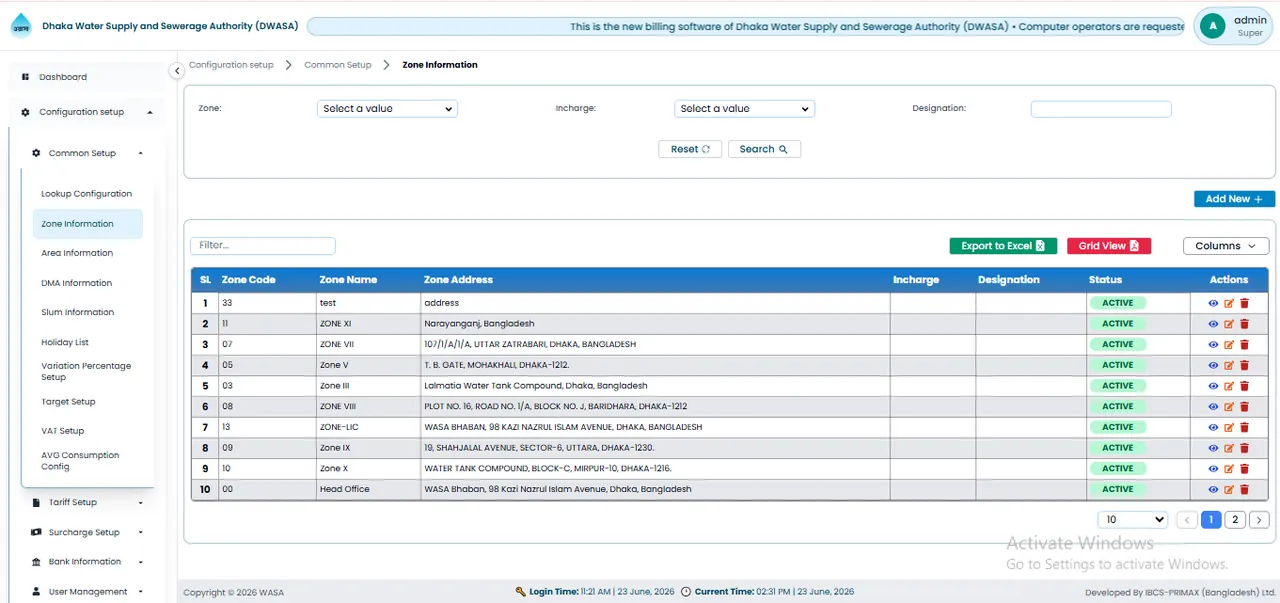Screen dimensions: 1280x603
Task: Edit the Zone V row
Action: pos(1229,365)
